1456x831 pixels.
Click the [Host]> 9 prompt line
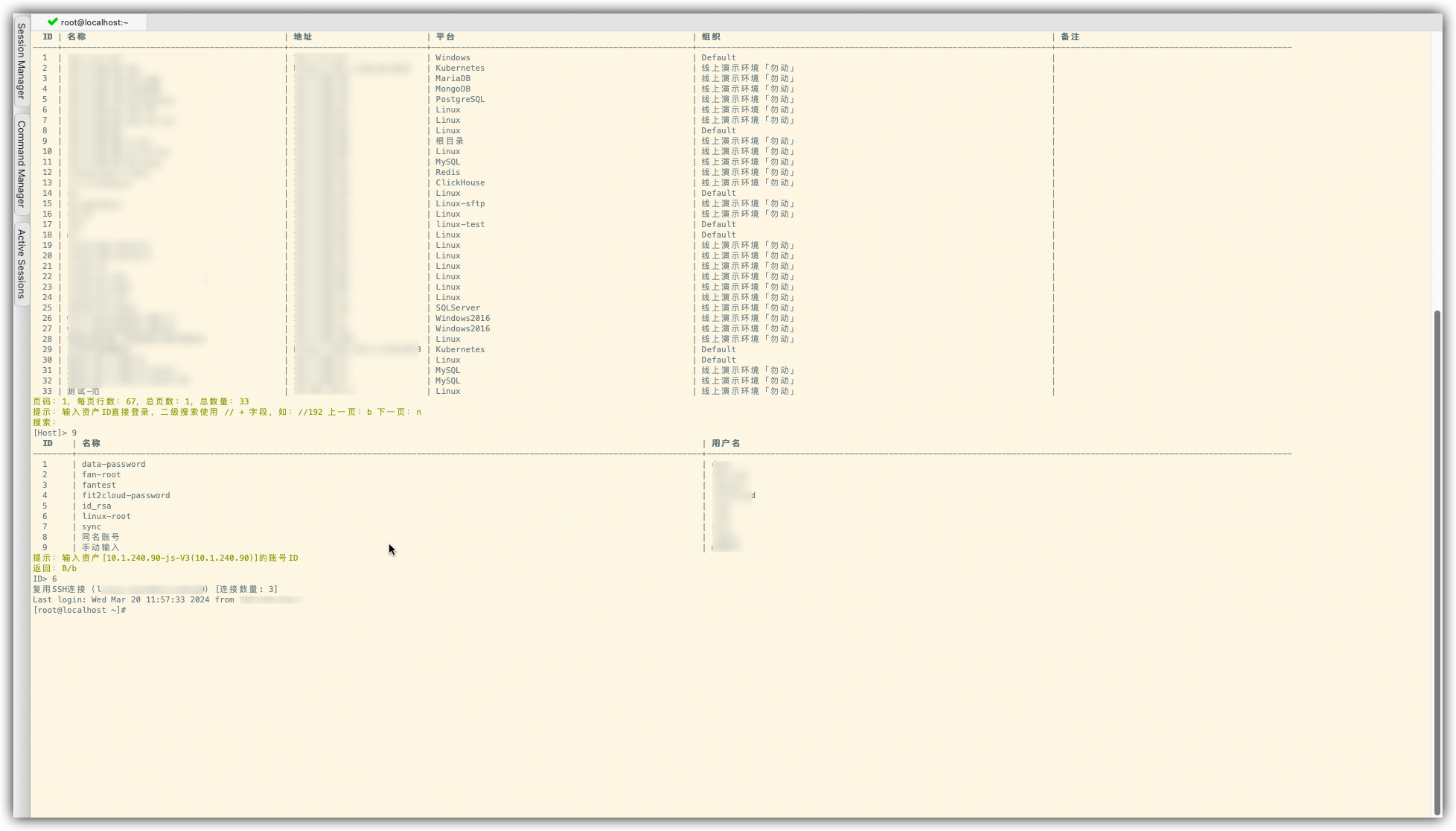(x=55, y=433)
